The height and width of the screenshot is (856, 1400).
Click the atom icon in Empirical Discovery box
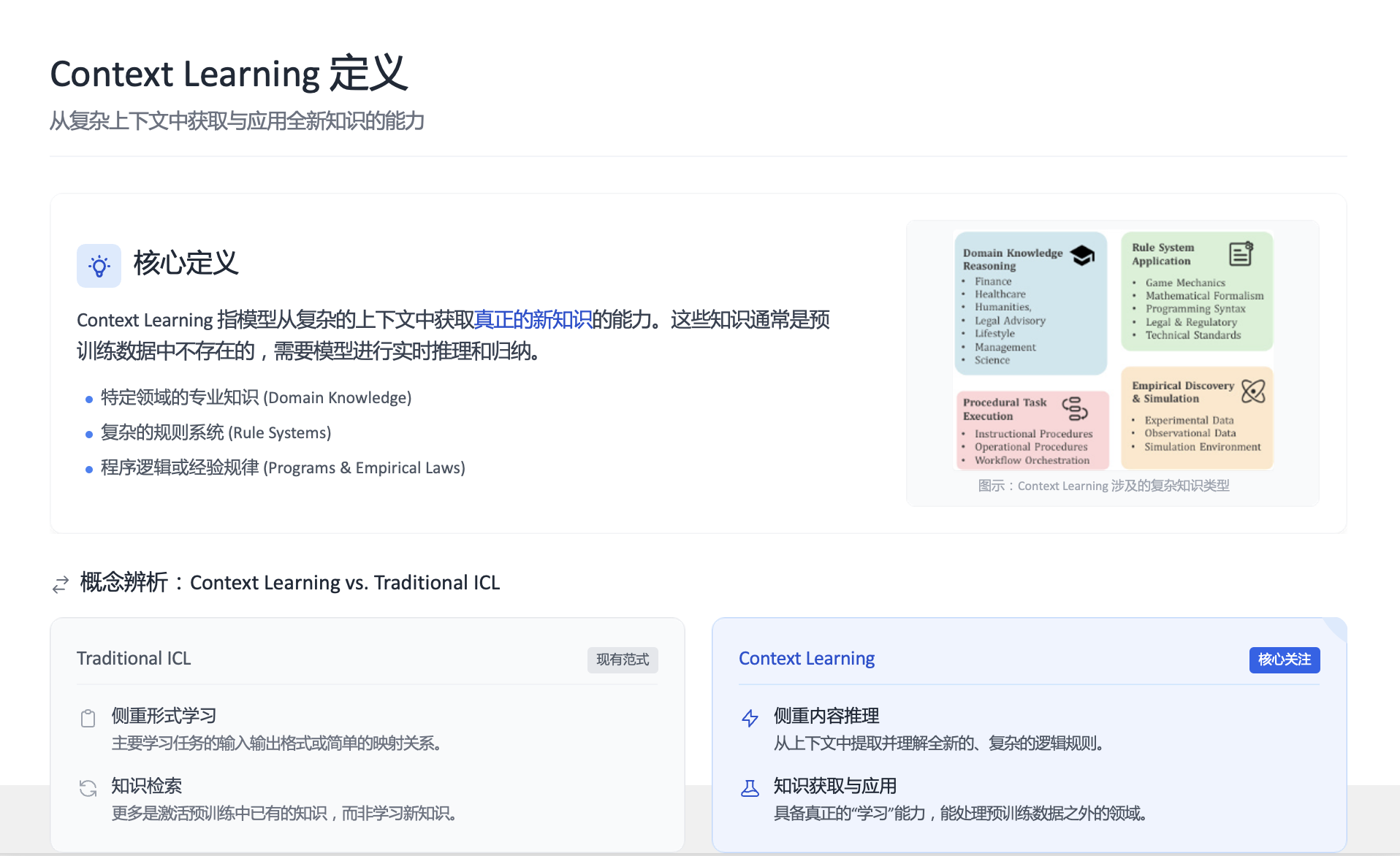coord(1253,391)
